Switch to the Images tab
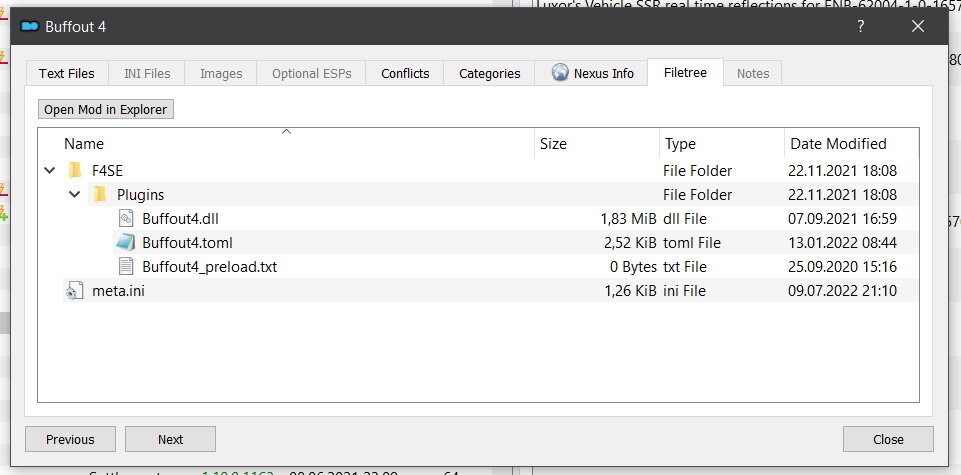 tap(221, 74)
